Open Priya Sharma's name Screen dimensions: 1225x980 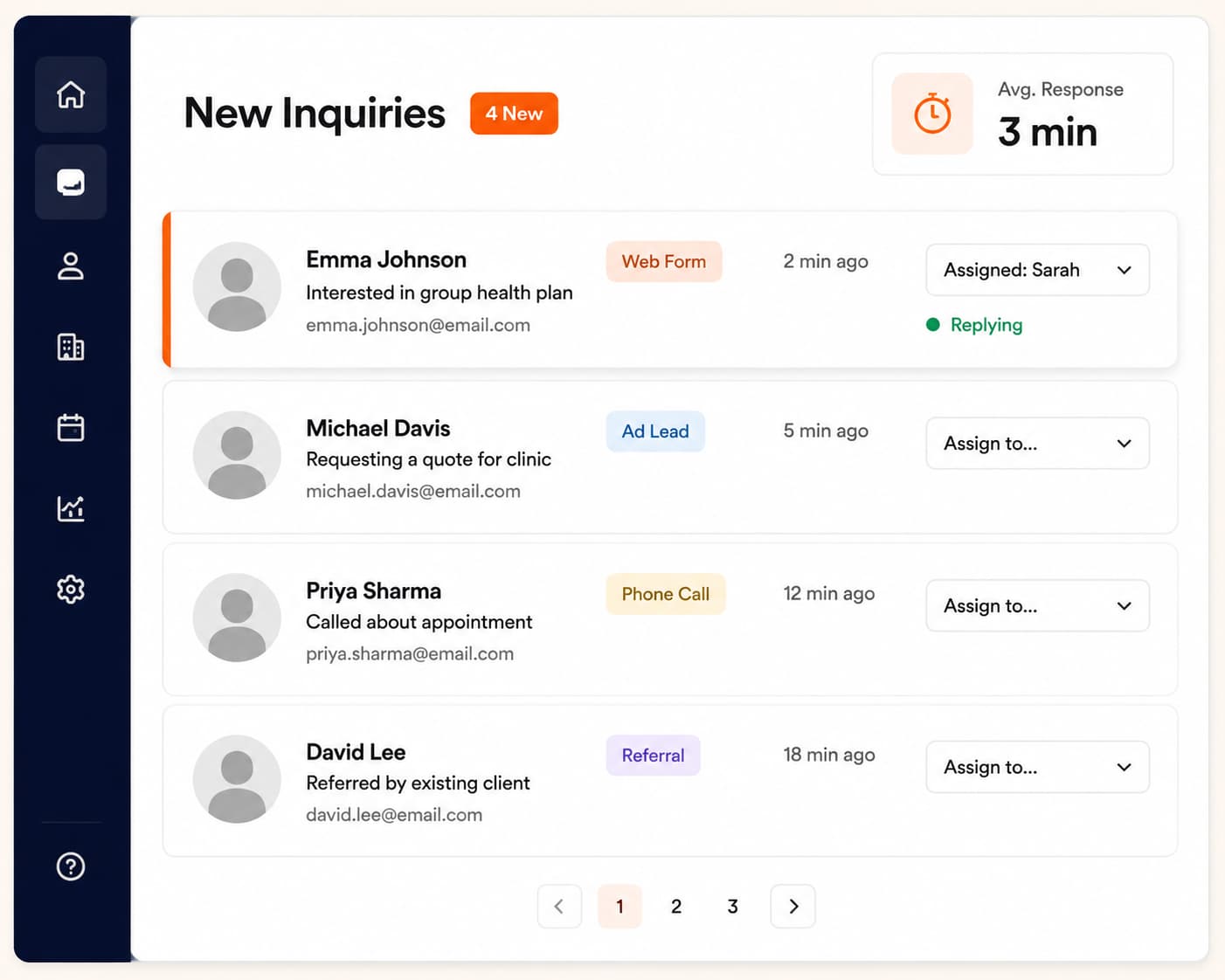pyautogui.click(x=374, y=590)
